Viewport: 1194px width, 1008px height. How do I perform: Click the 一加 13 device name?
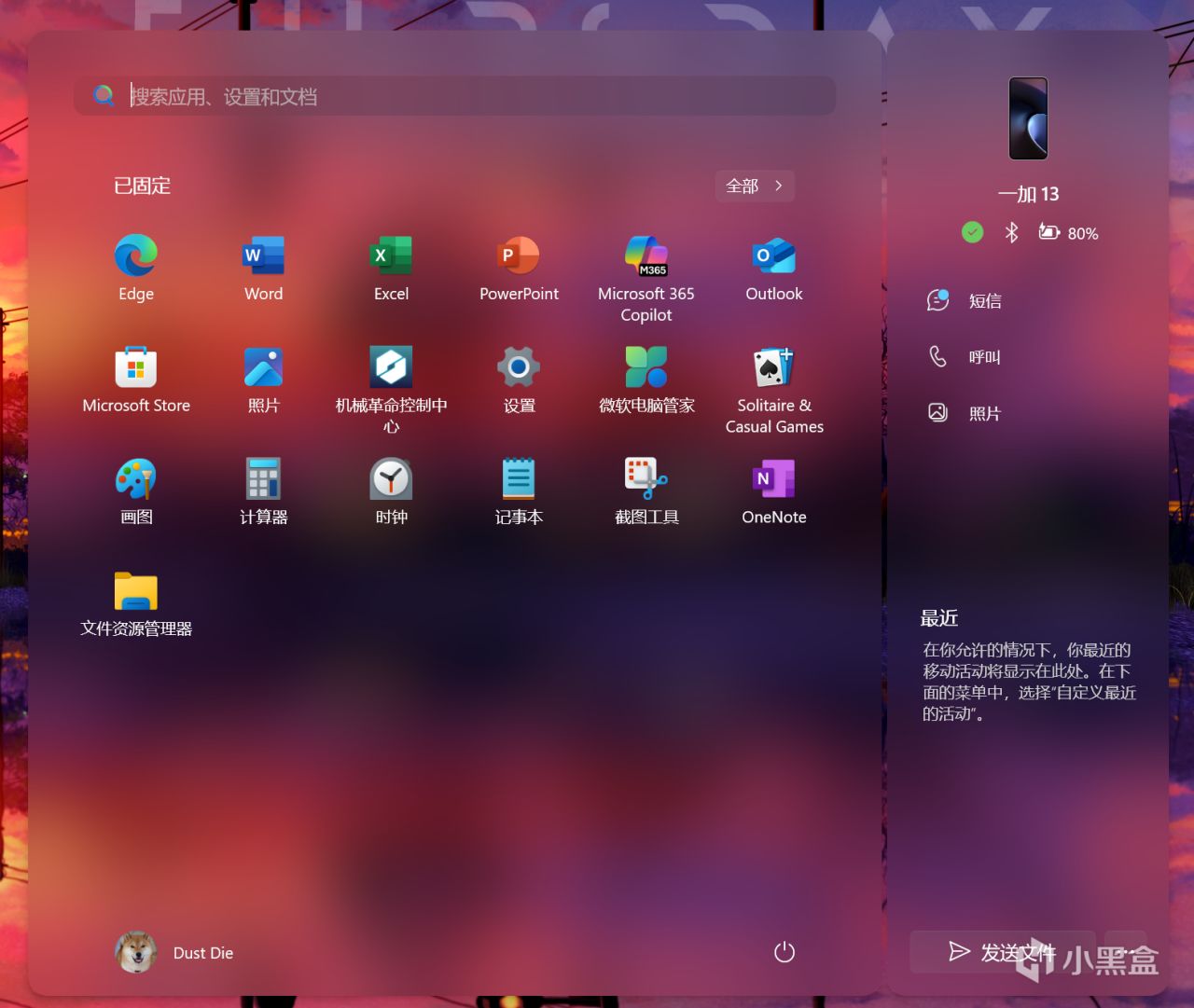(x=1028, y=194)
